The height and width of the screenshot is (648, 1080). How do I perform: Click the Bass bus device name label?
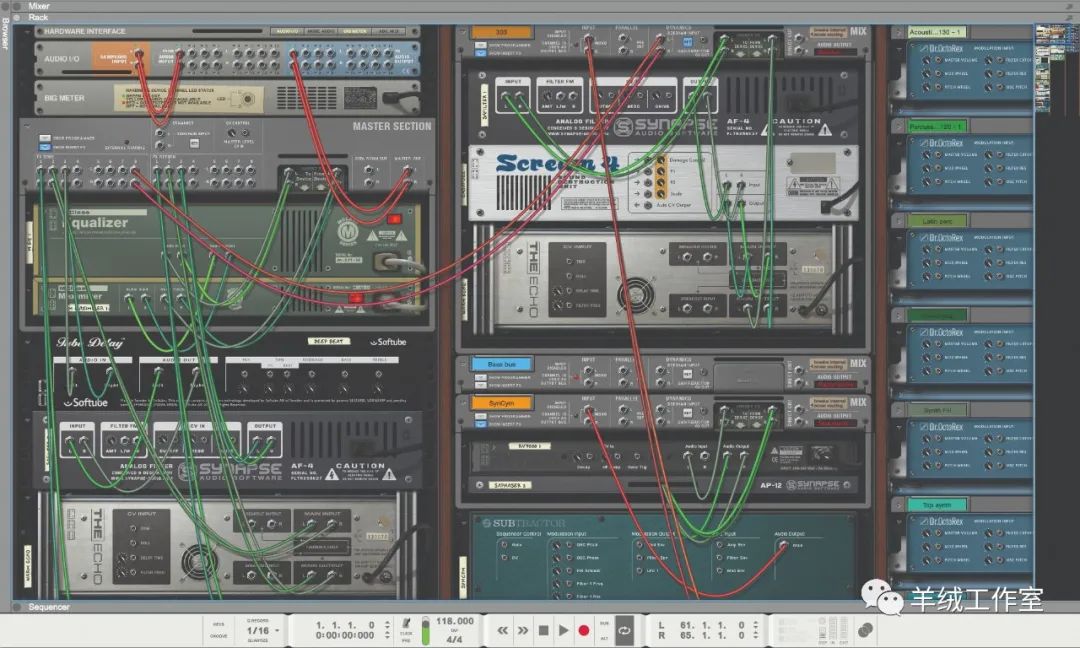point(502,364)
